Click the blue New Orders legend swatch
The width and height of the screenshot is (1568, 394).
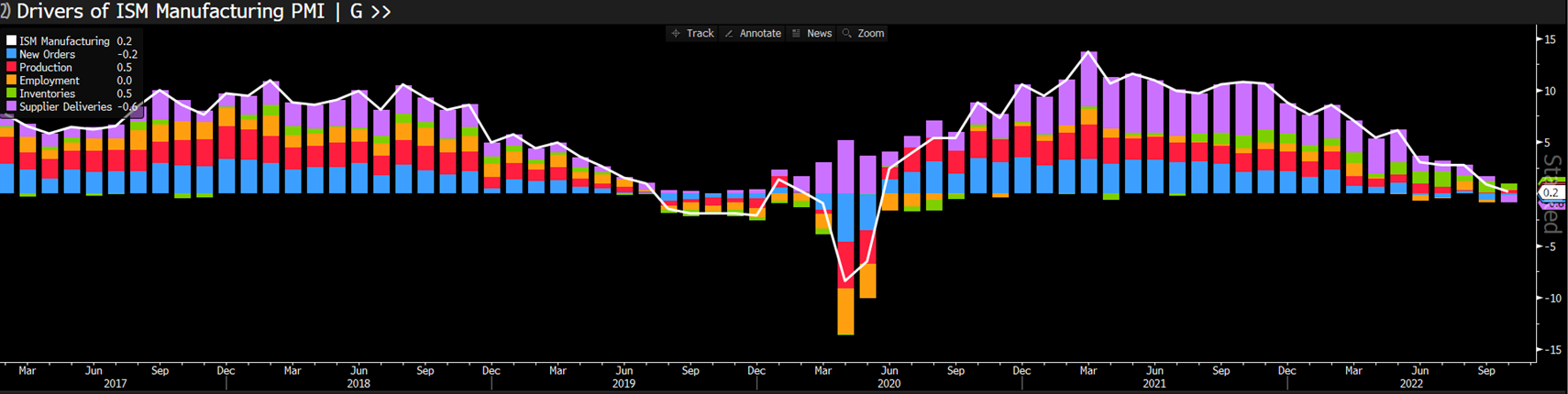[12, 54]
